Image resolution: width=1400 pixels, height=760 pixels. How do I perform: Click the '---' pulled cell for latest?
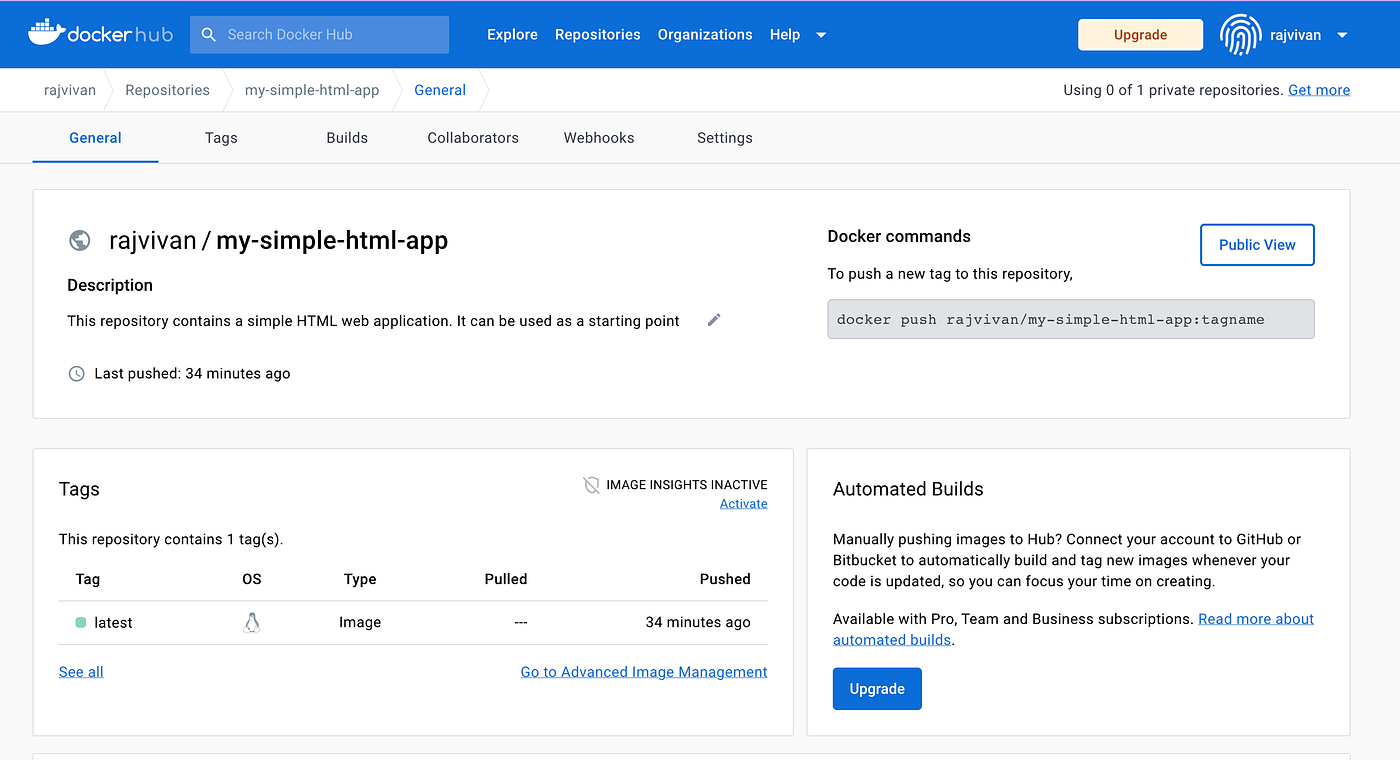click(x=520, y=623)
